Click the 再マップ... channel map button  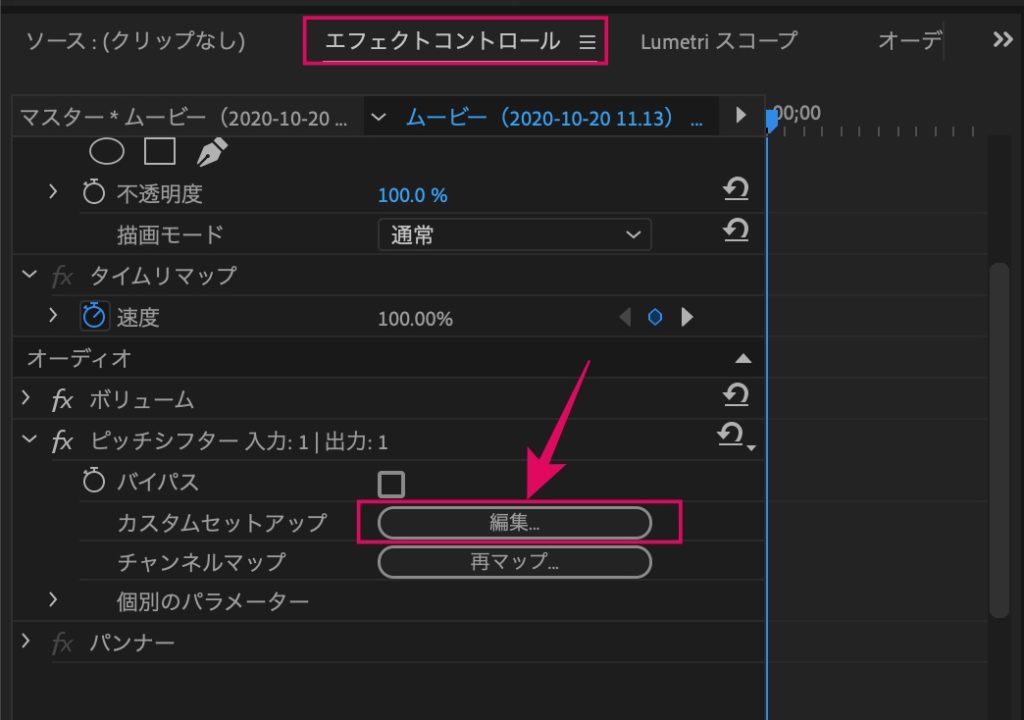(x=515, y=562)
